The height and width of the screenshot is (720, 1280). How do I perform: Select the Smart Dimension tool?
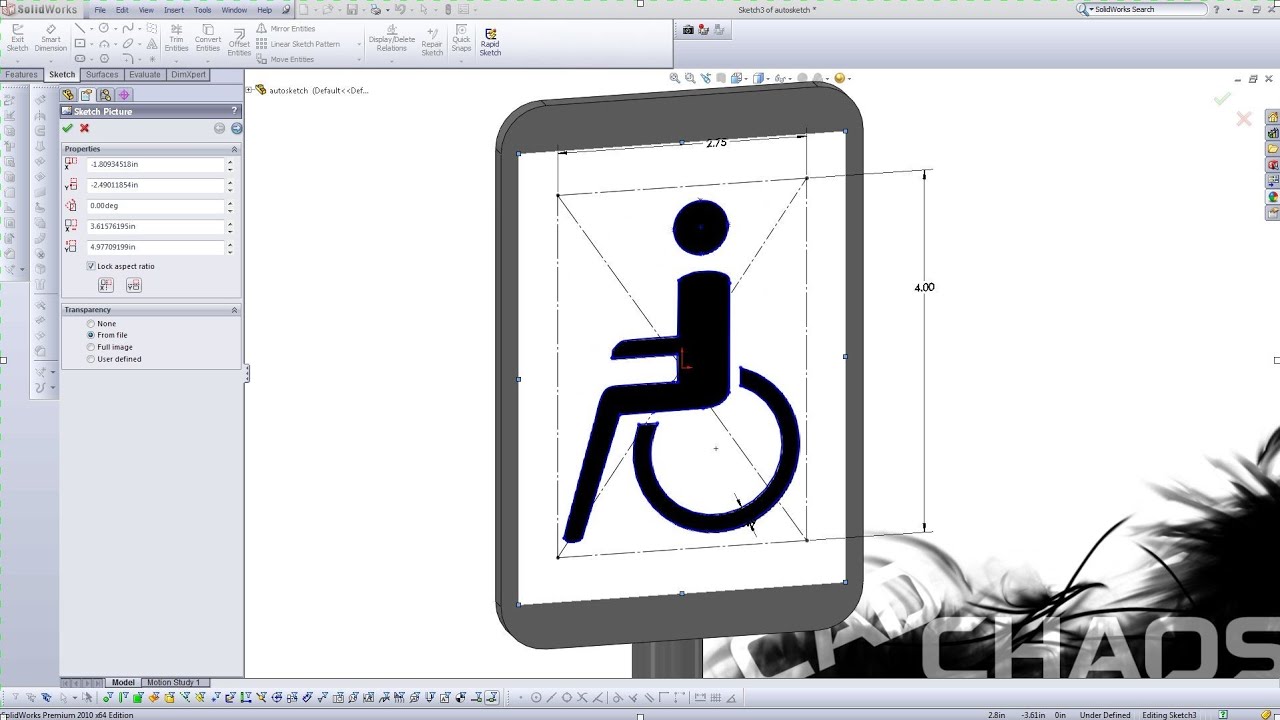point(50,37)
